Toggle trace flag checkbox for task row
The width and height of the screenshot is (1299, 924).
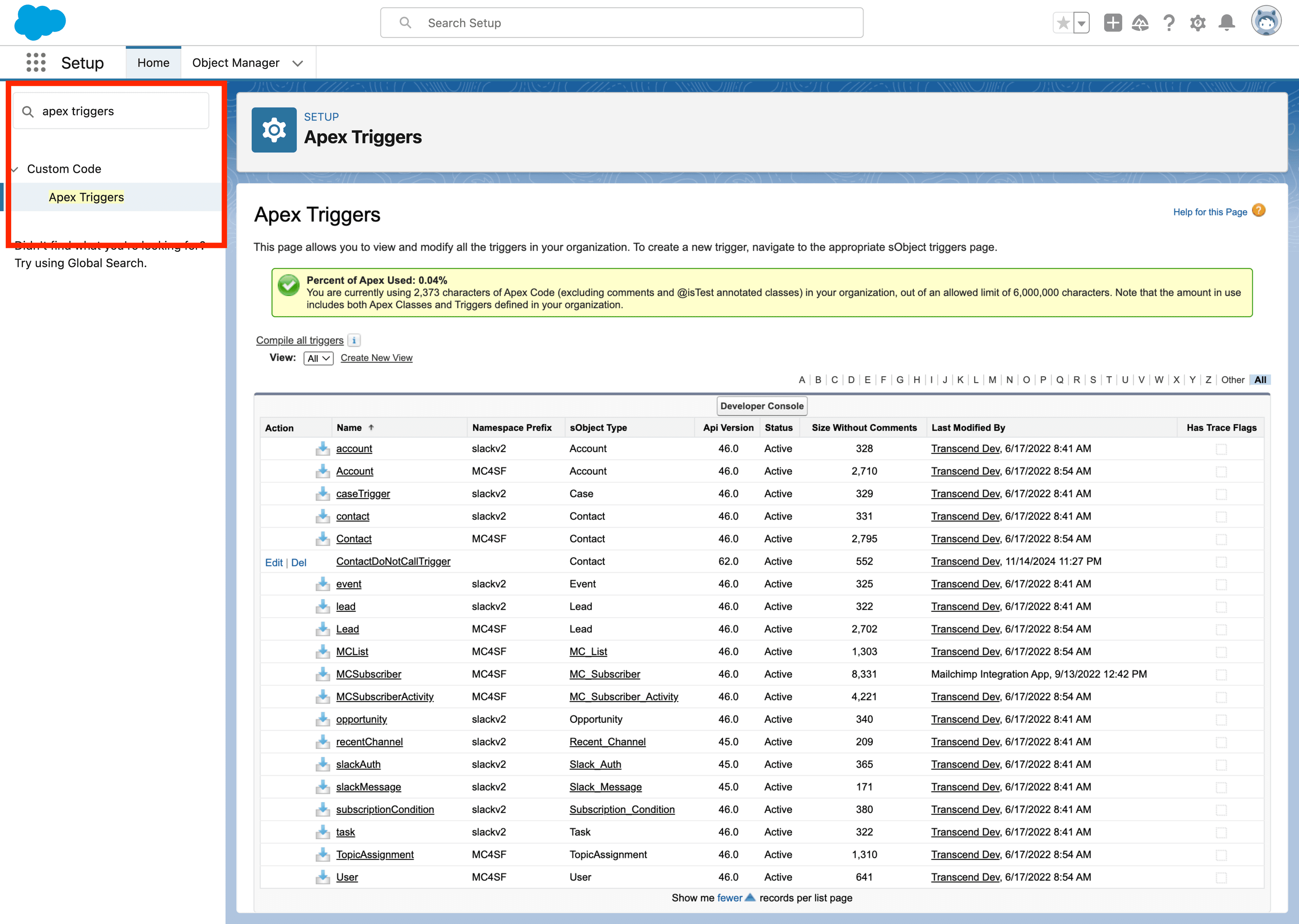coord(1221,832)
